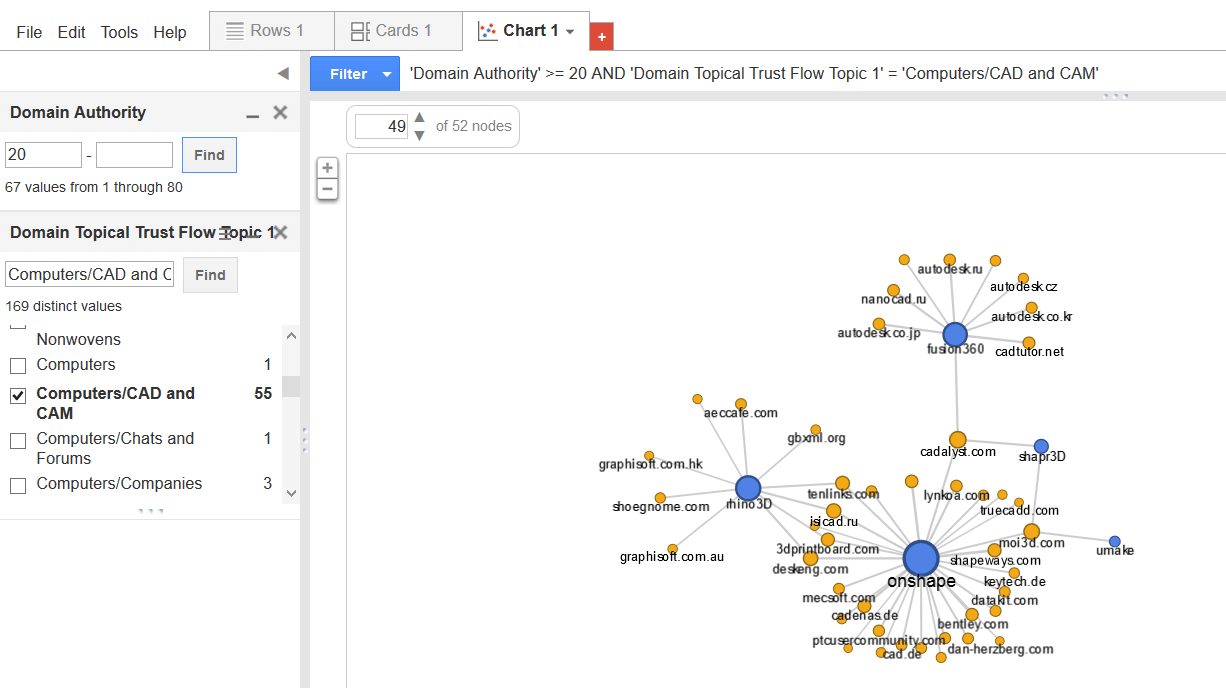Select the onshape node in the graph

[921, 559]
